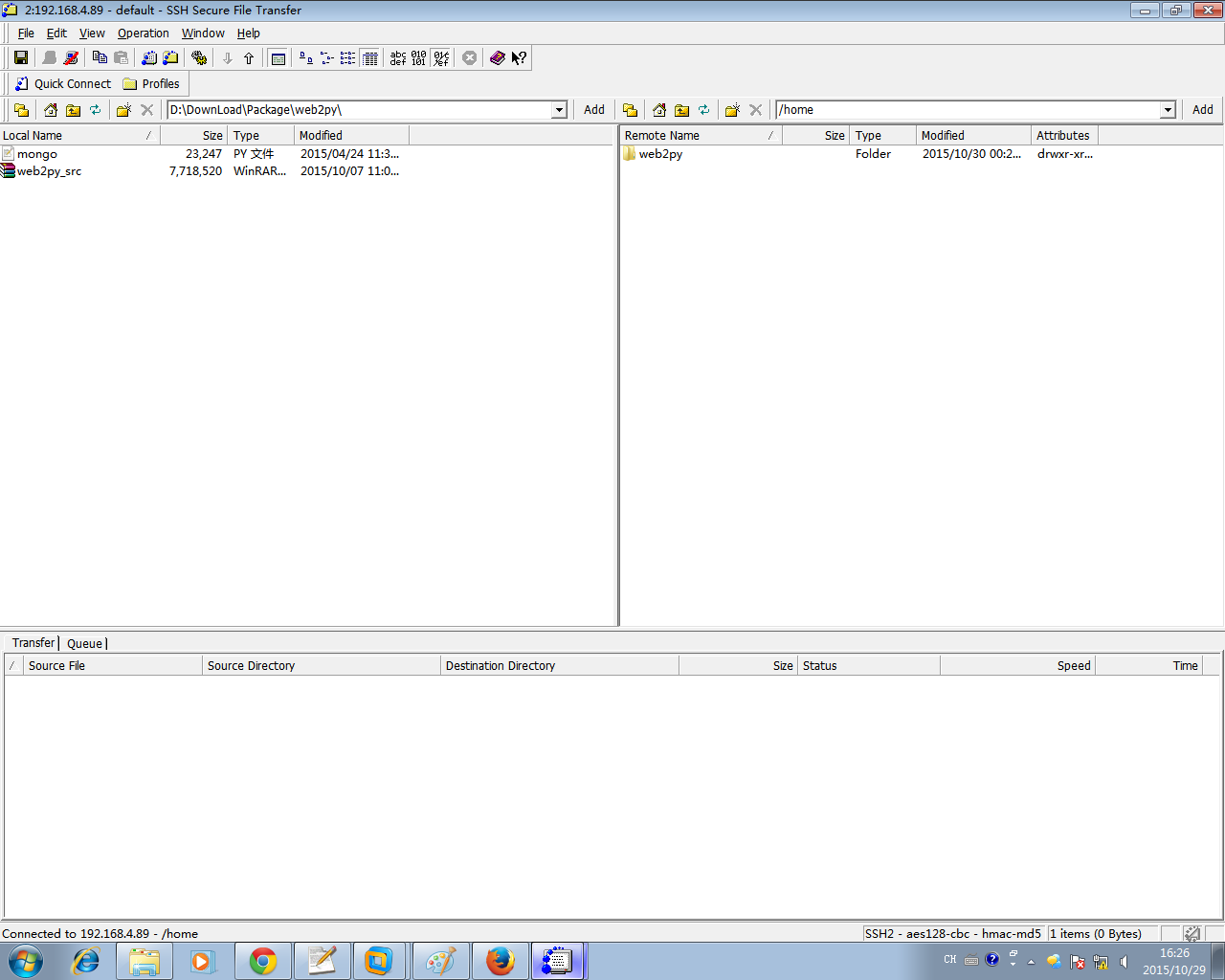Open the View menu

[92, 33]
